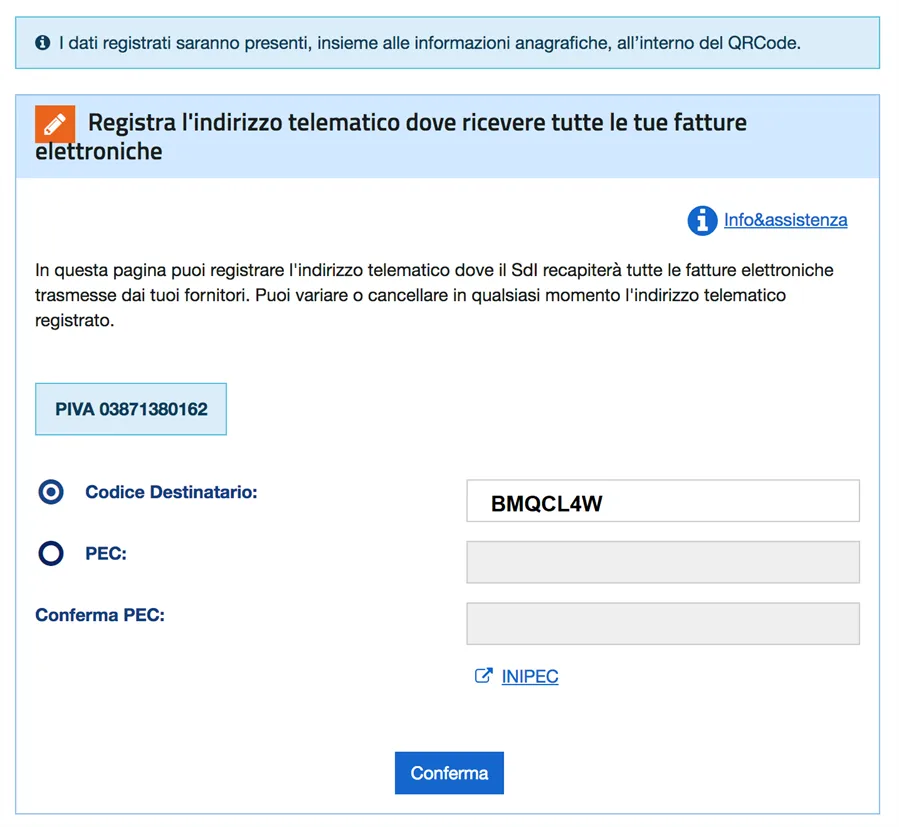
Task: Click the orange pencil edit icon
Action: [55, 123]
